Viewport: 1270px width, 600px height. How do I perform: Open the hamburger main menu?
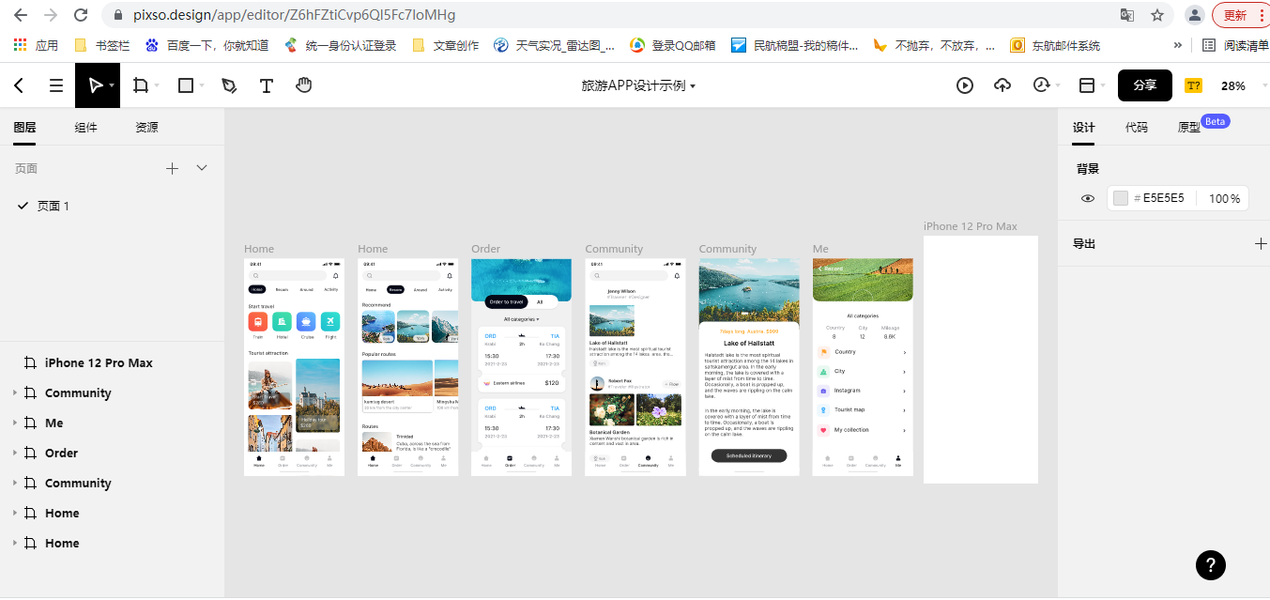[x=56, y=86]
